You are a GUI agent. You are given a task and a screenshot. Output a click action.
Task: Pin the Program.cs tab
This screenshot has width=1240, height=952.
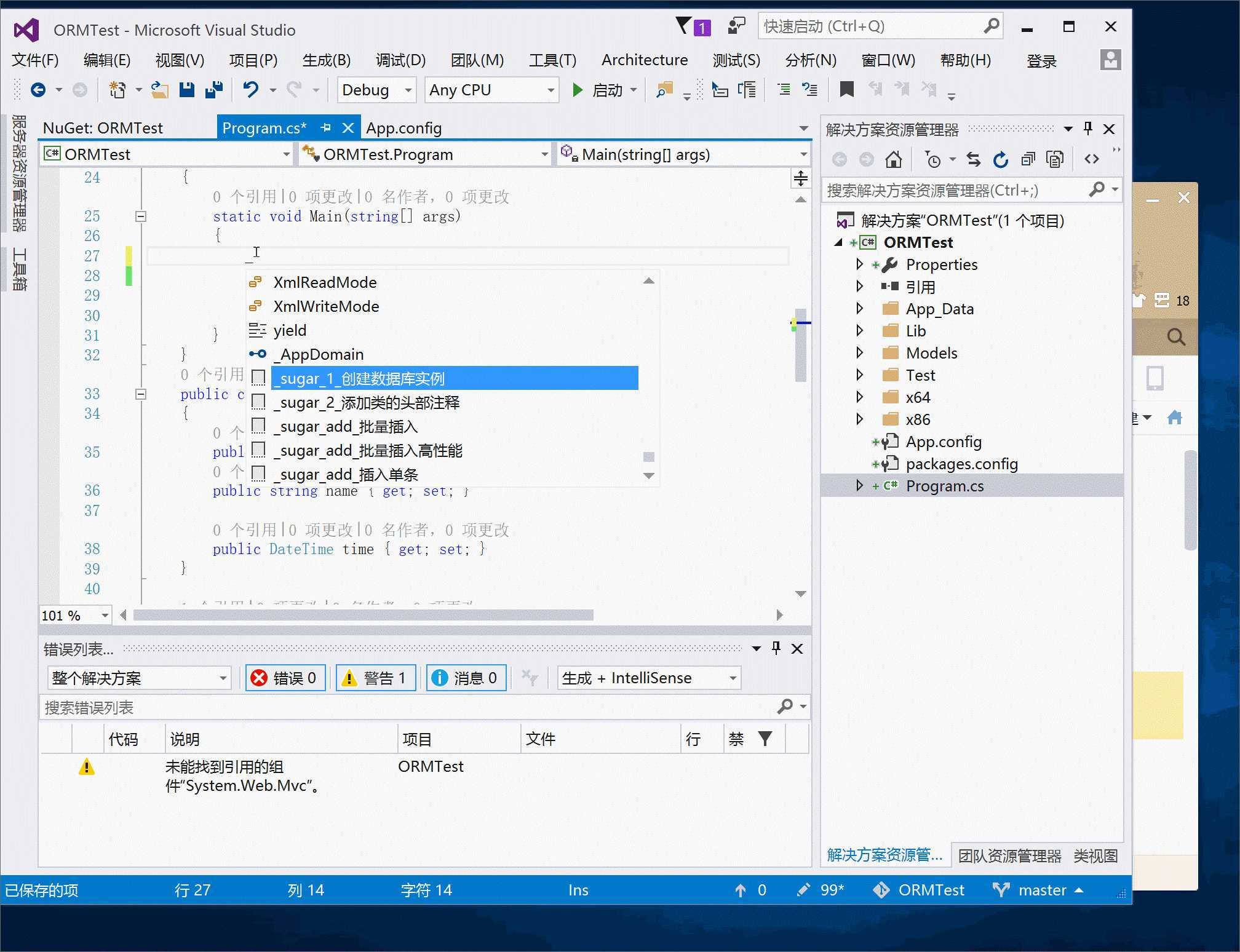(326, 128)
